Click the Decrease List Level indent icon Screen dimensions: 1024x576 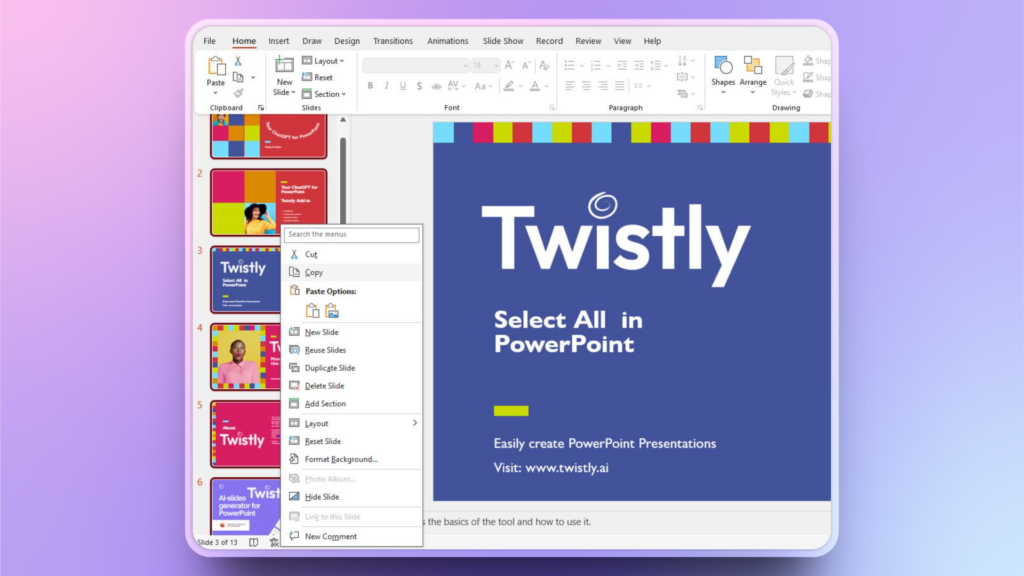tap(622, 65)
